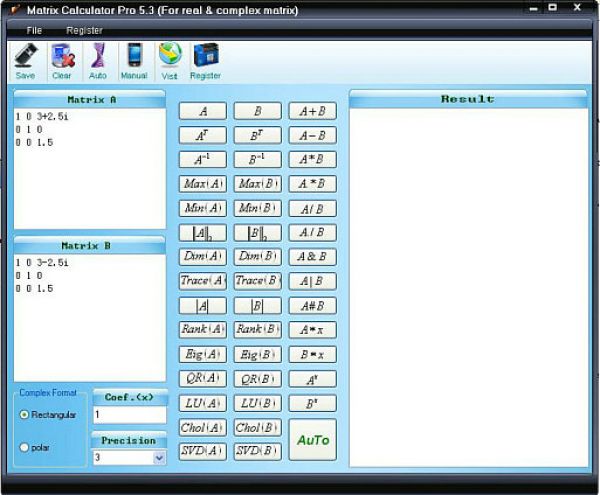The width and height of the screenshot is (600, 495).
Task: Compute the 2-norm of A
Action: tap(203, 233)
